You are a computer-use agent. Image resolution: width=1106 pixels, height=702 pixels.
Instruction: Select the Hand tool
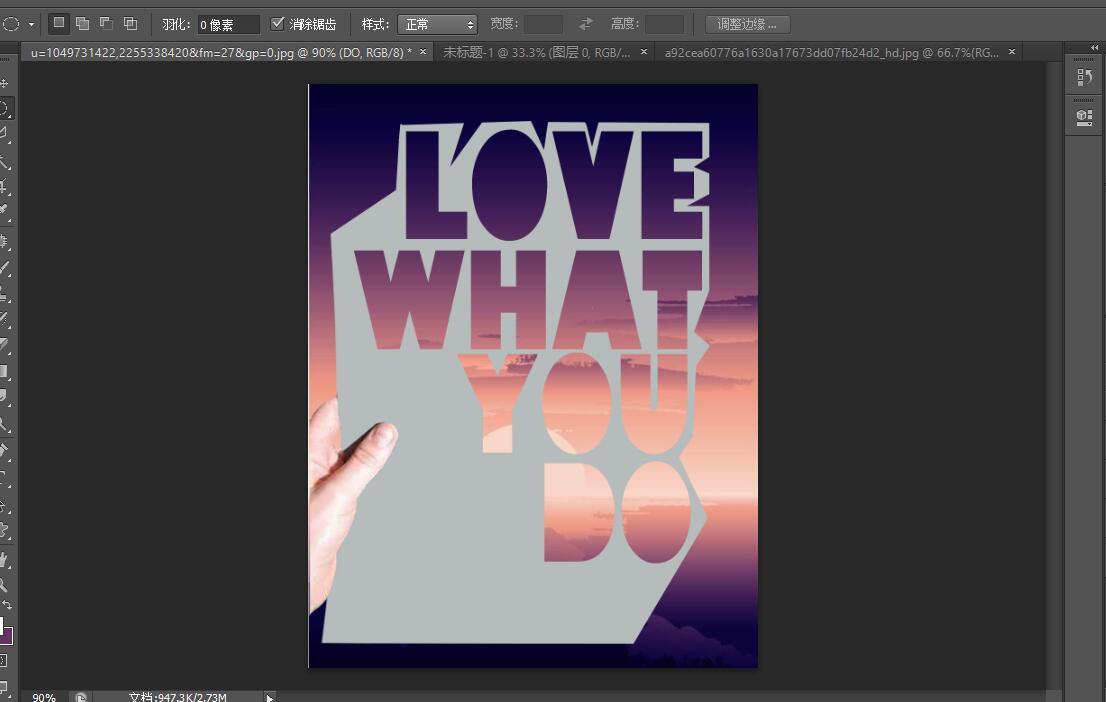[4, 560]
